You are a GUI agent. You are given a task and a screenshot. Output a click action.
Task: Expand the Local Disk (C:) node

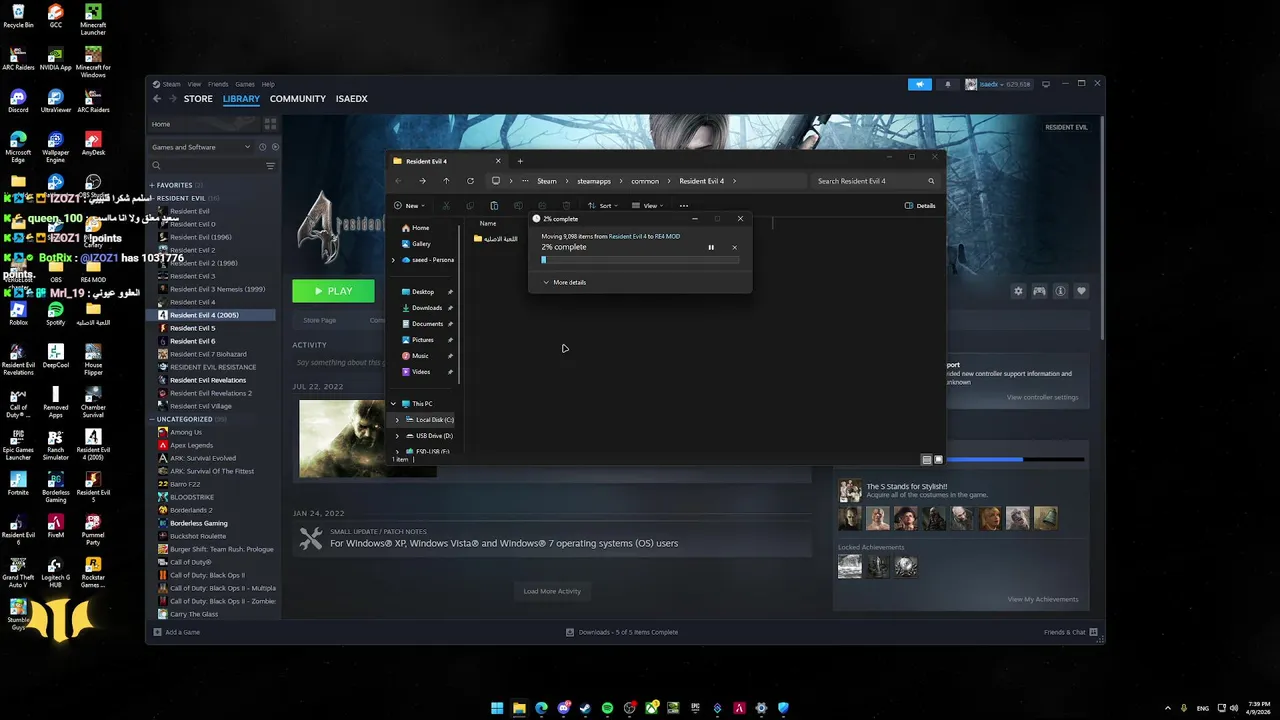(397, 420)
